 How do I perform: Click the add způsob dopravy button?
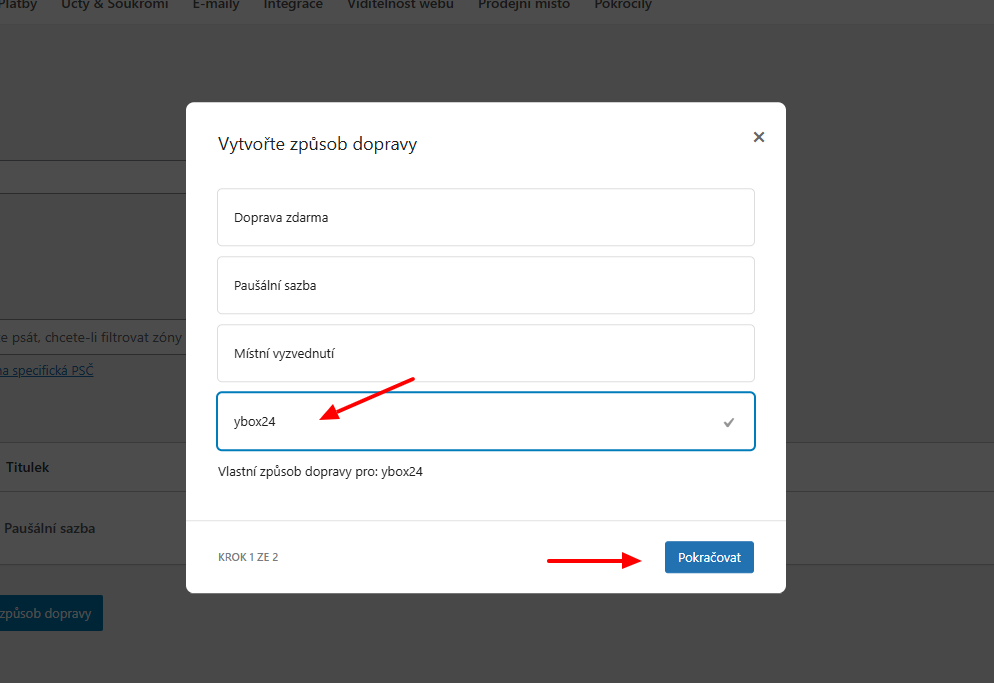tap(50, 613)
